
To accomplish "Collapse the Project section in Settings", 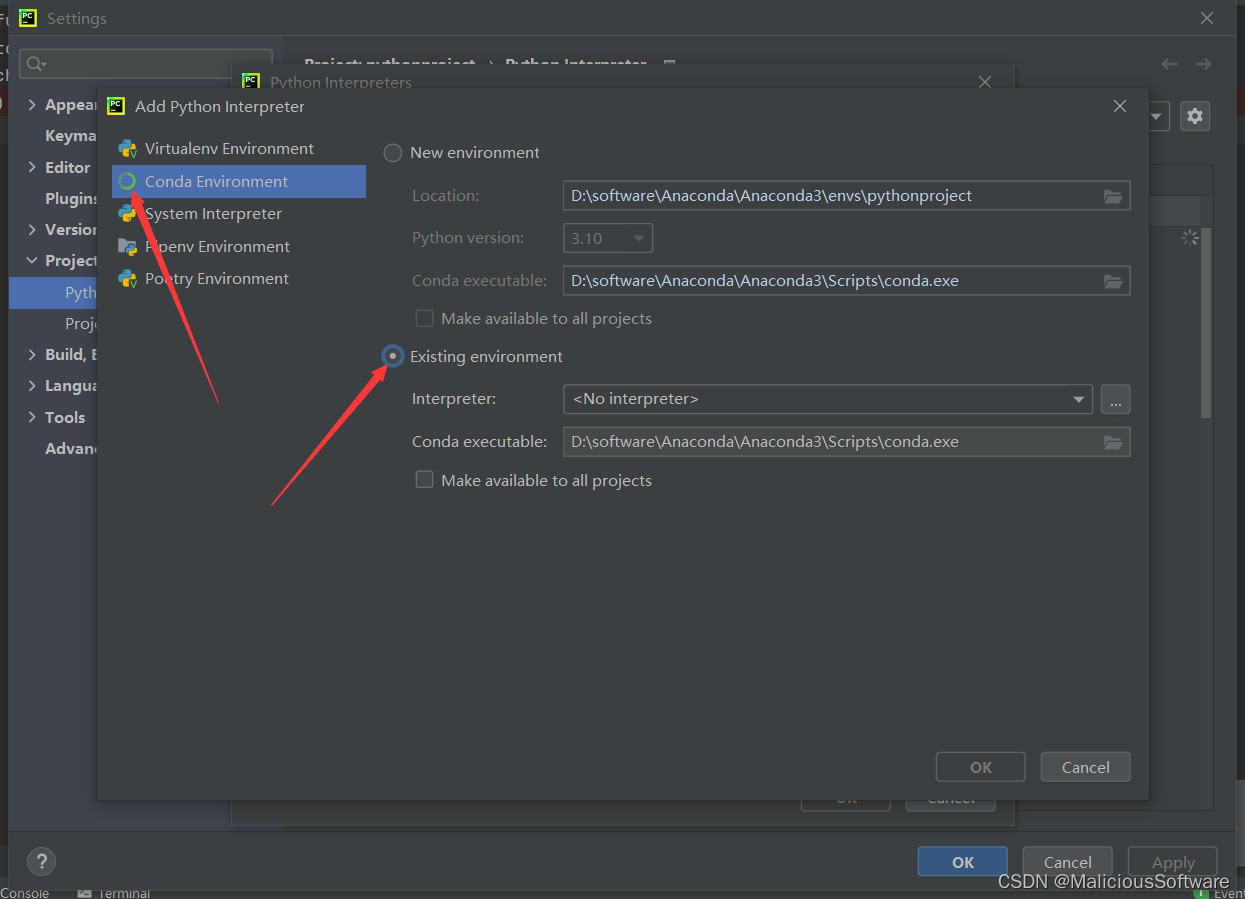I will (x=32, y=260).
